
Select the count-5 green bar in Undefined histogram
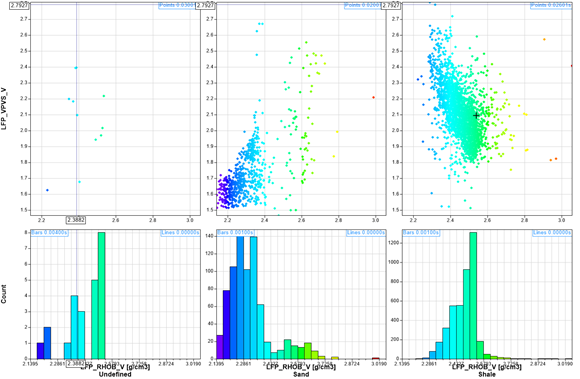point(95,319)
